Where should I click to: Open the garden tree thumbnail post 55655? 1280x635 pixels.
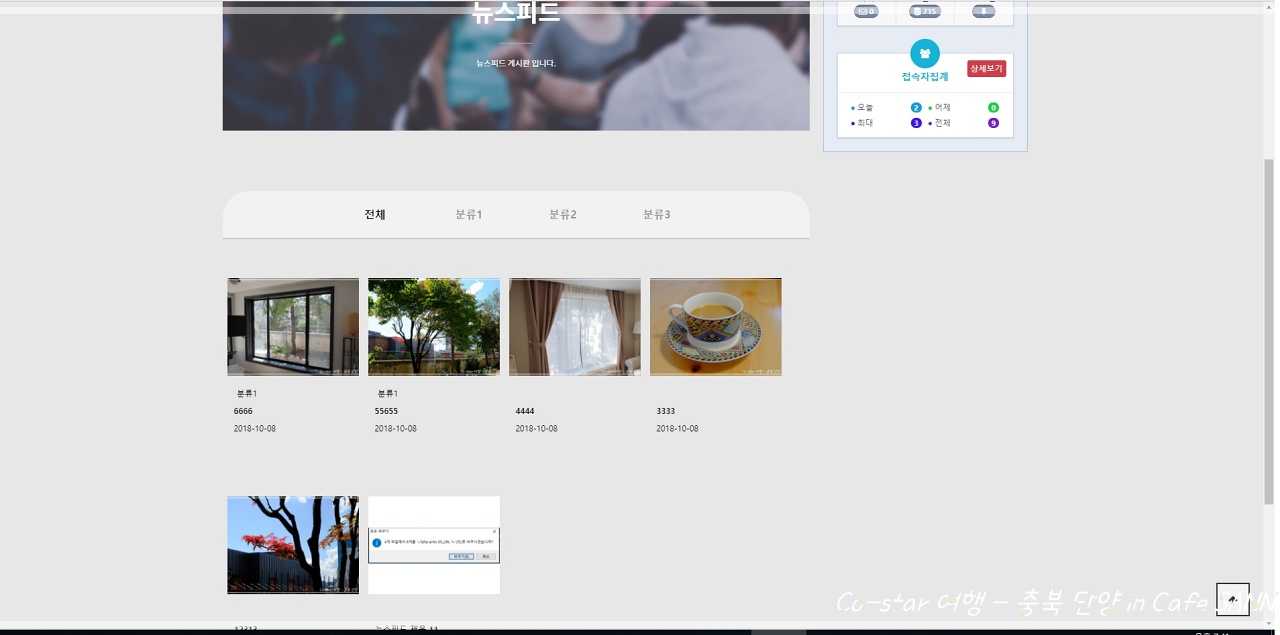[x=434, y=327]
